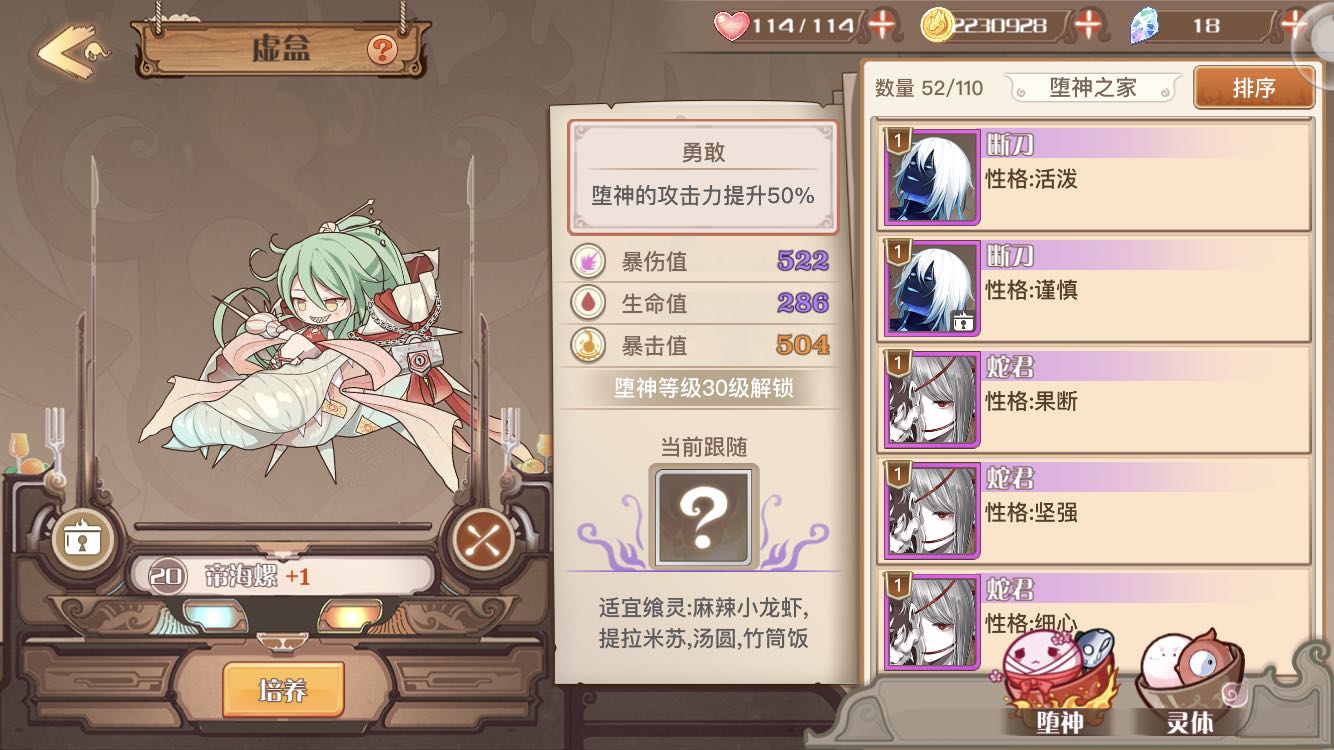Screen dimensions: 1334x750
Task: Select 断刀 with 性格:活泼
Action: 1095,177
